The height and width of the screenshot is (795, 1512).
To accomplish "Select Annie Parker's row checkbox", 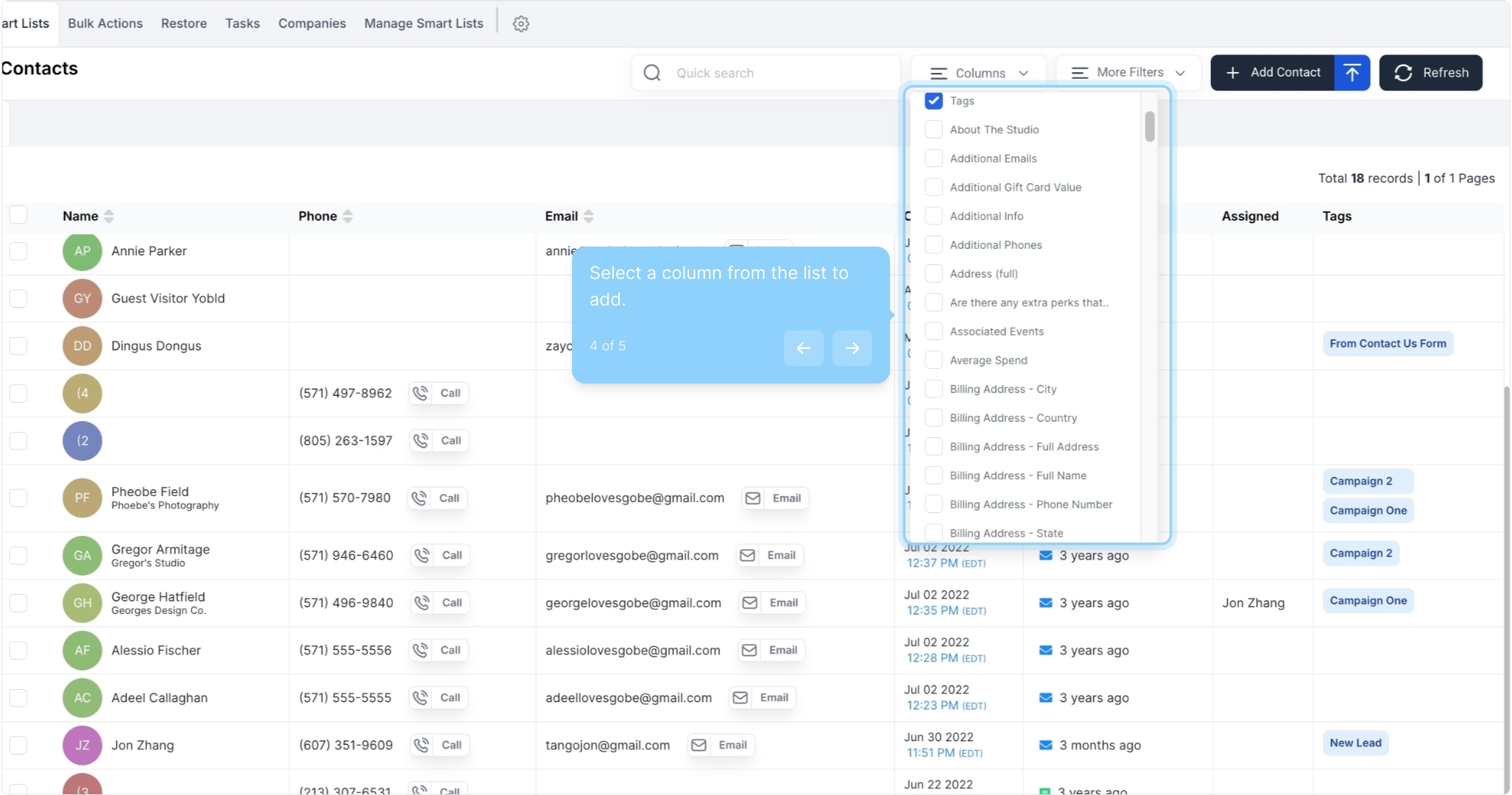I will 18,251.
